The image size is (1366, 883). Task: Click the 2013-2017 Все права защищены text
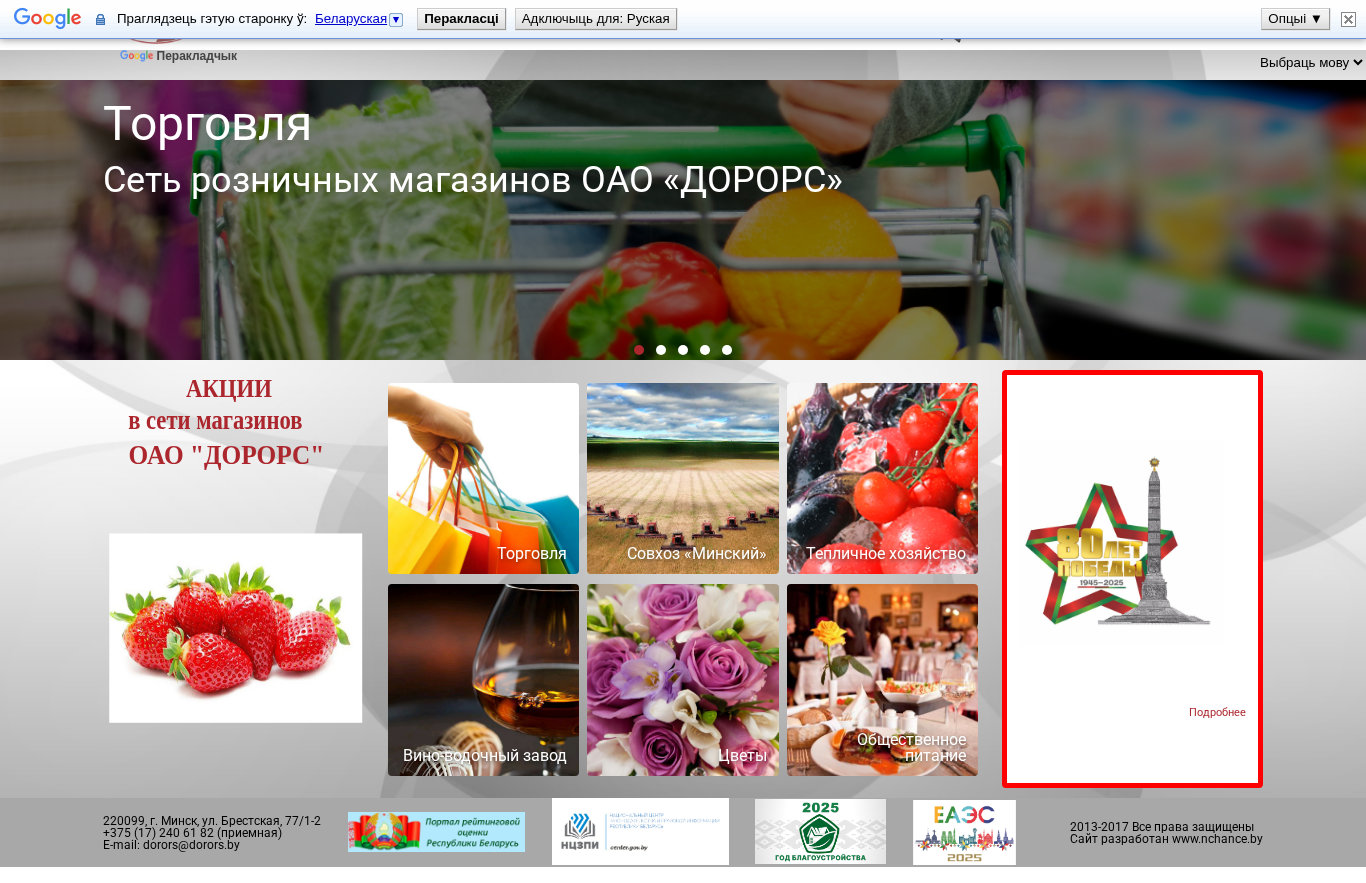click(x=1162, y=827)
